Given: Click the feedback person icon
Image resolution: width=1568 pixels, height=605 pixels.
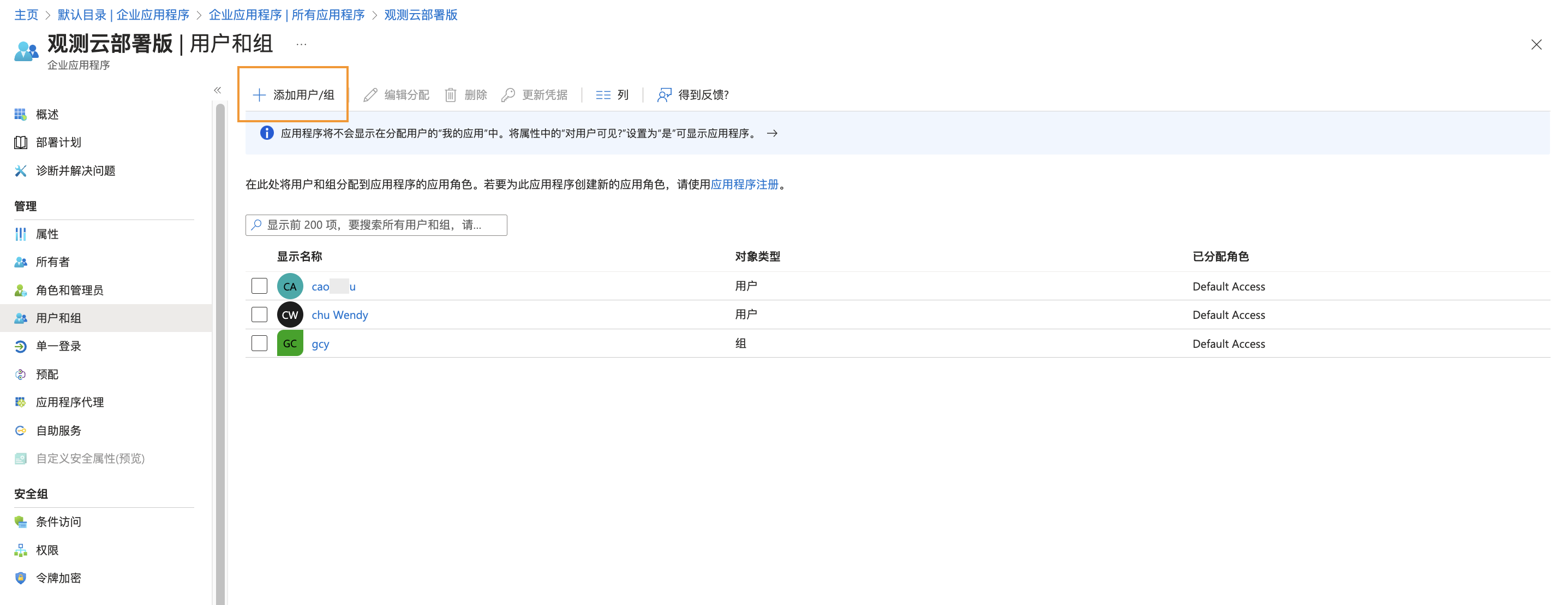Looking at the screenshot, I should [664, 95].
